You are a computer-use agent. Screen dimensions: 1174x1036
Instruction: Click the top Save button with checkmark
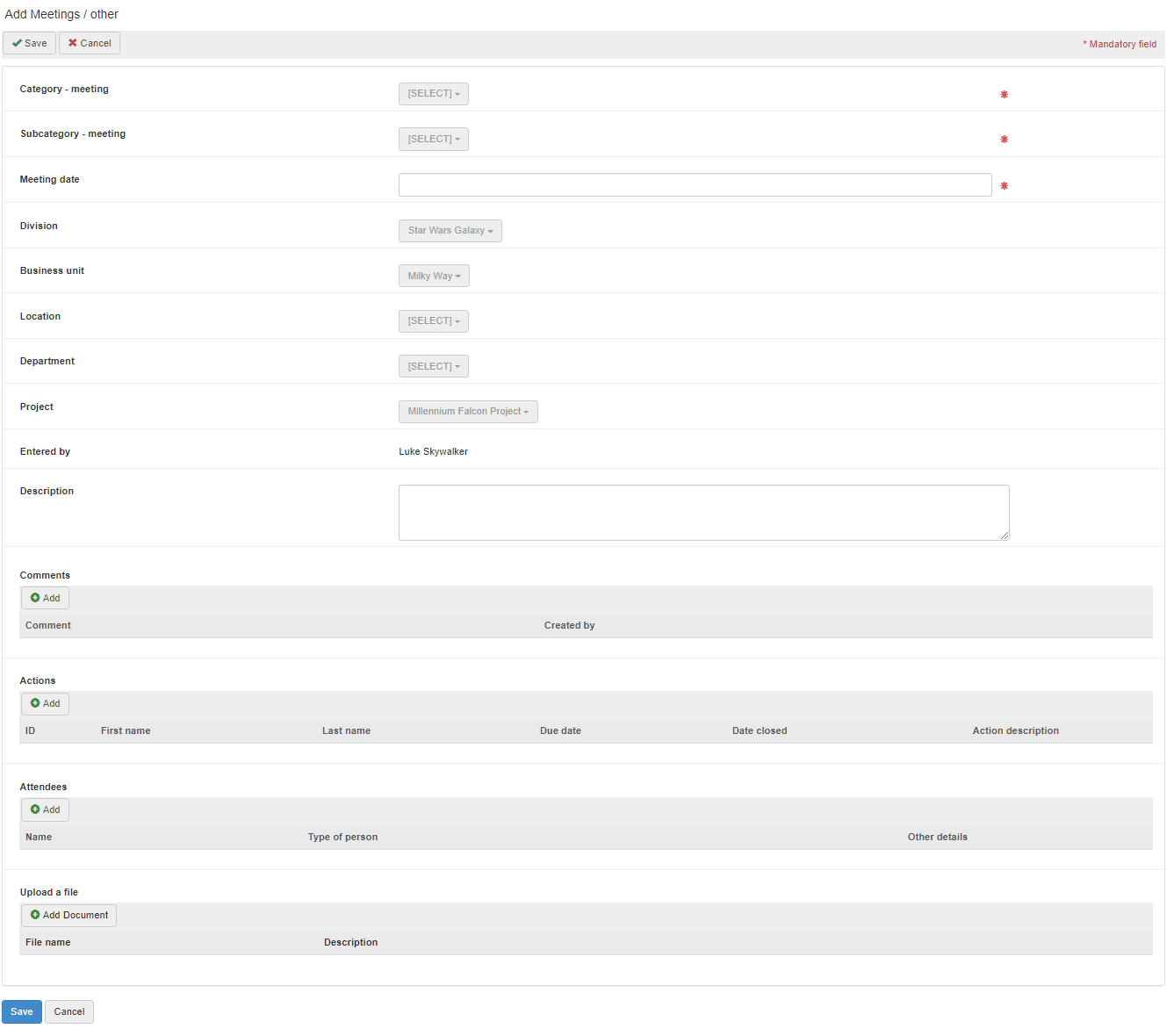(x=30, y=43)
